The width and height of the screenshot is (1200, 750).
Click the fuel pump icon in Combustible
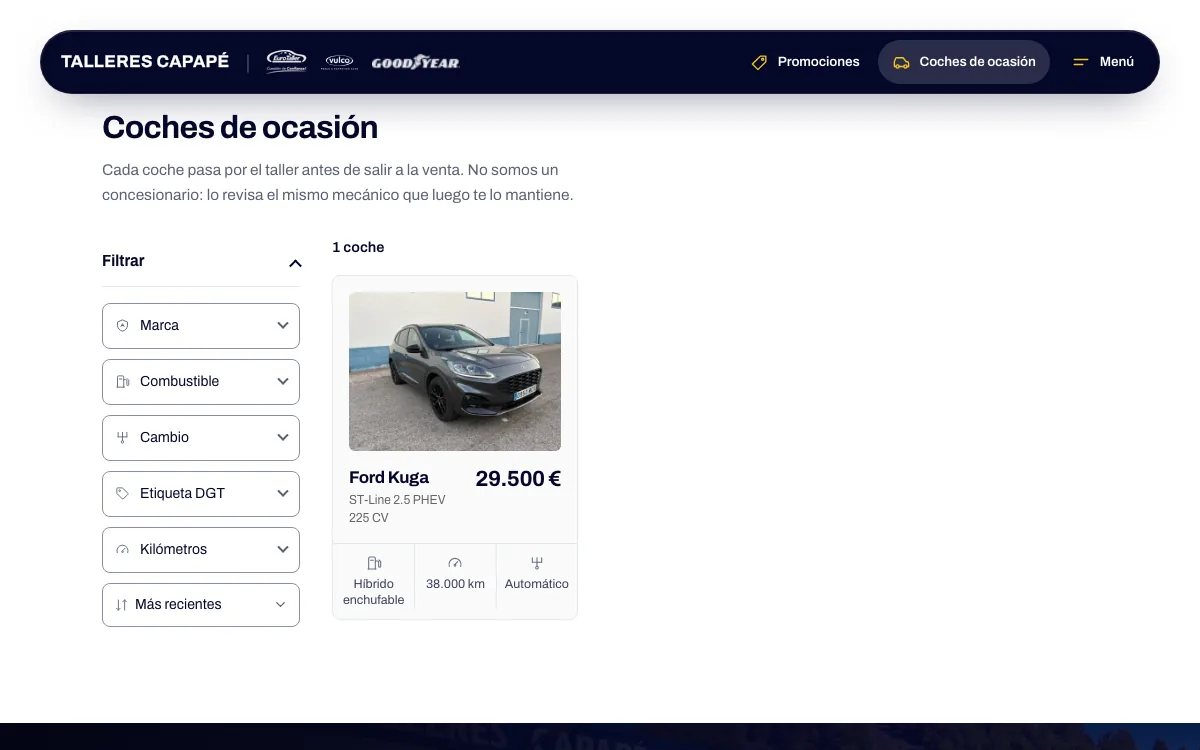click(123, 382)
